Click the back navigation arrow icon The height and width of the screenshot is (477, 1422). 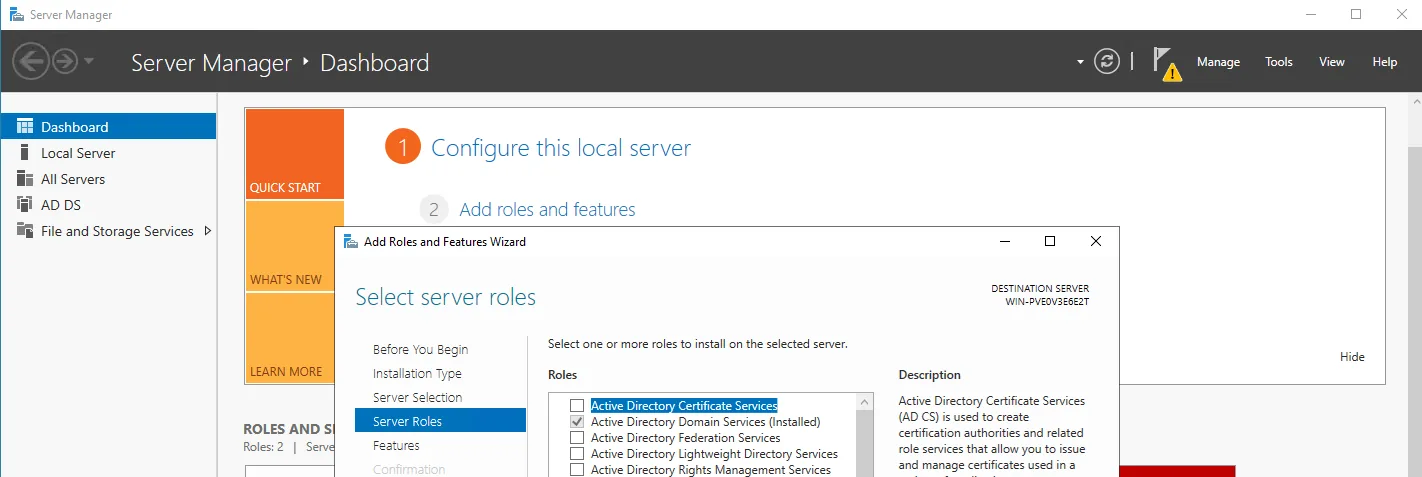31,62
